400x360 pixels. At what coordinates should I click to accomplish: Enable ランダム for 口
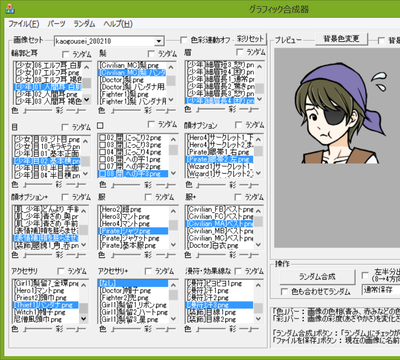151,124
